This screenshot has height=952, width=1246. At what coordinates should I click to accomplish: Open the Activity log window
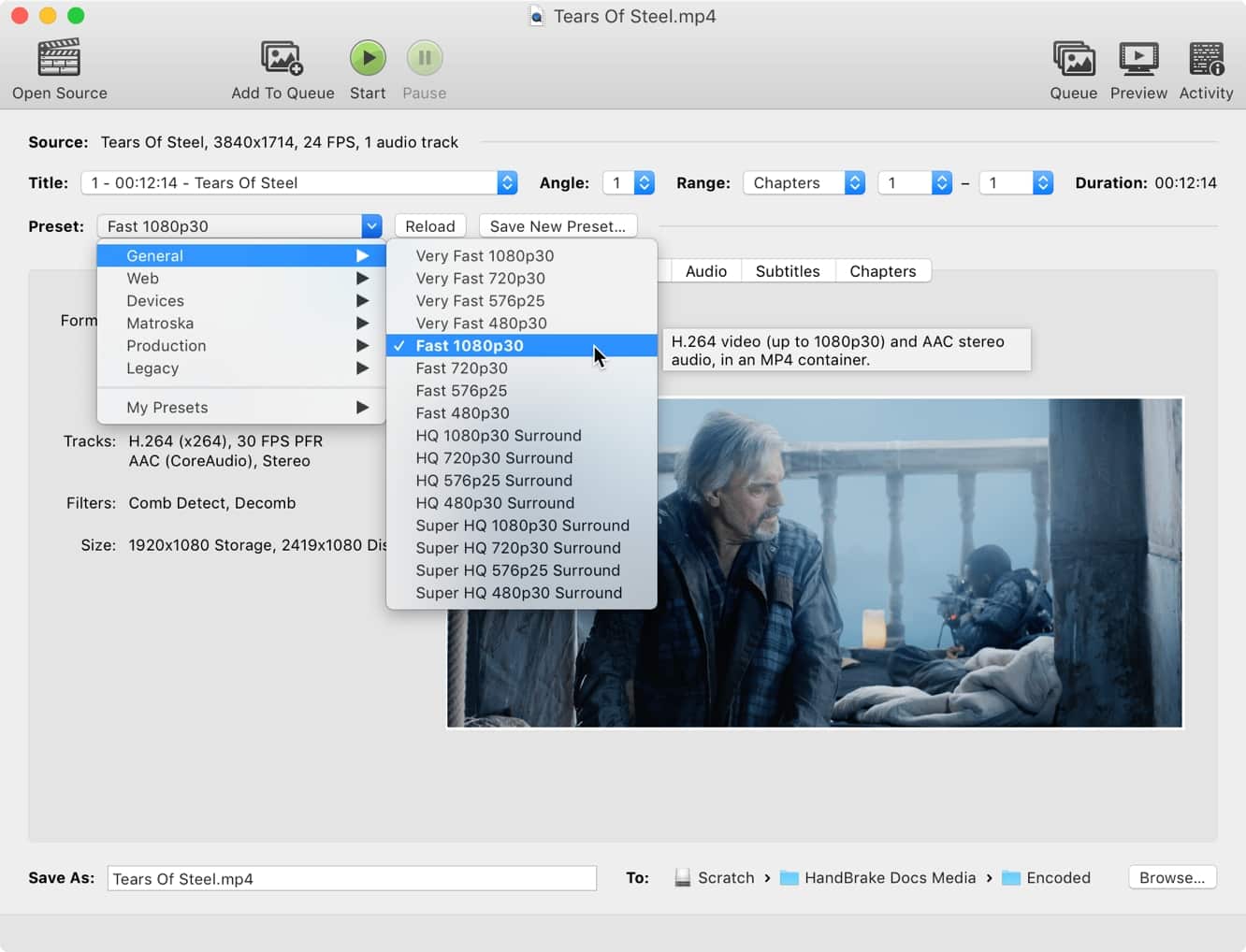coord(1206,58)
